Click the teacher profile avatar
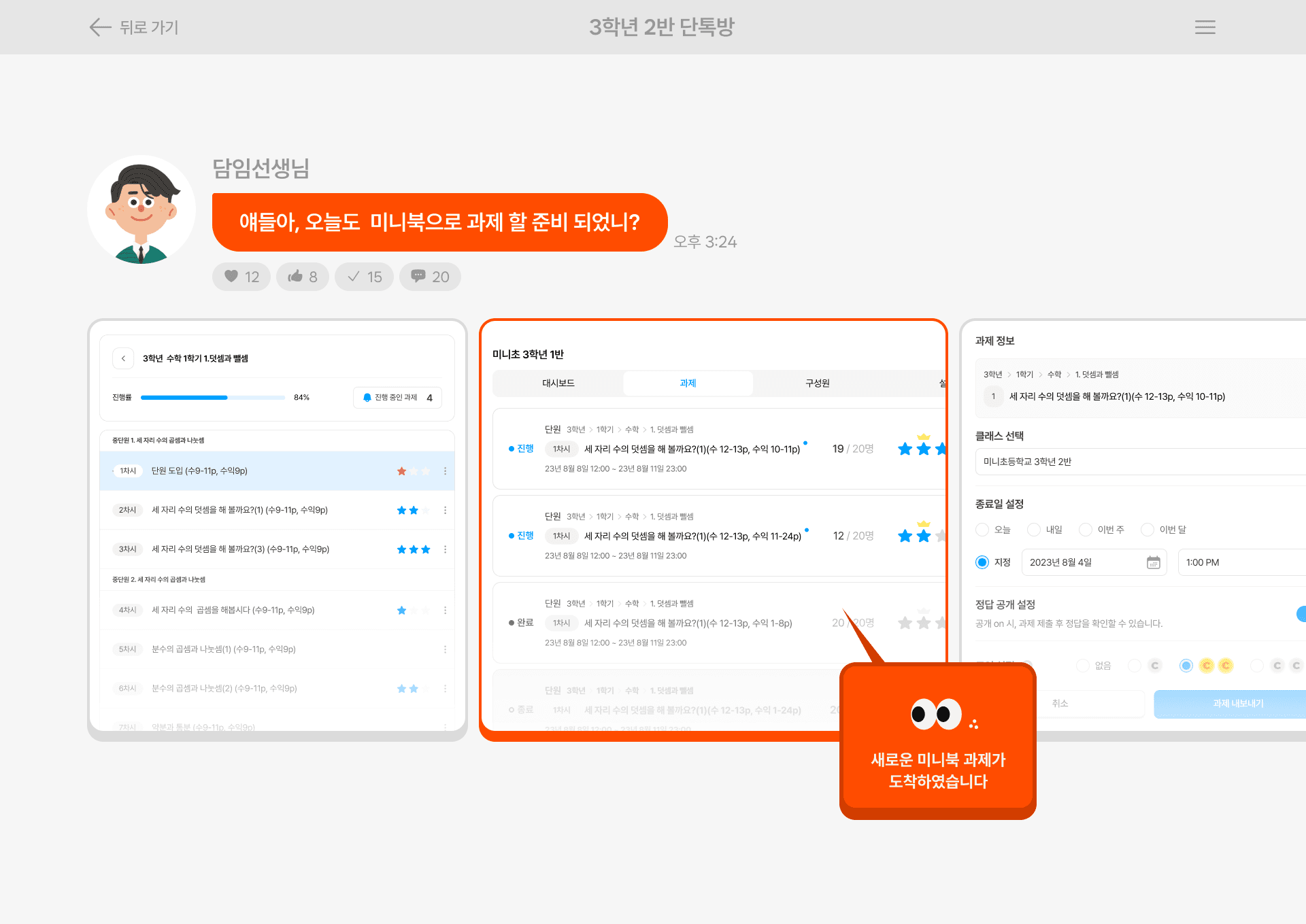1306x924 pixels. [141, 209]
